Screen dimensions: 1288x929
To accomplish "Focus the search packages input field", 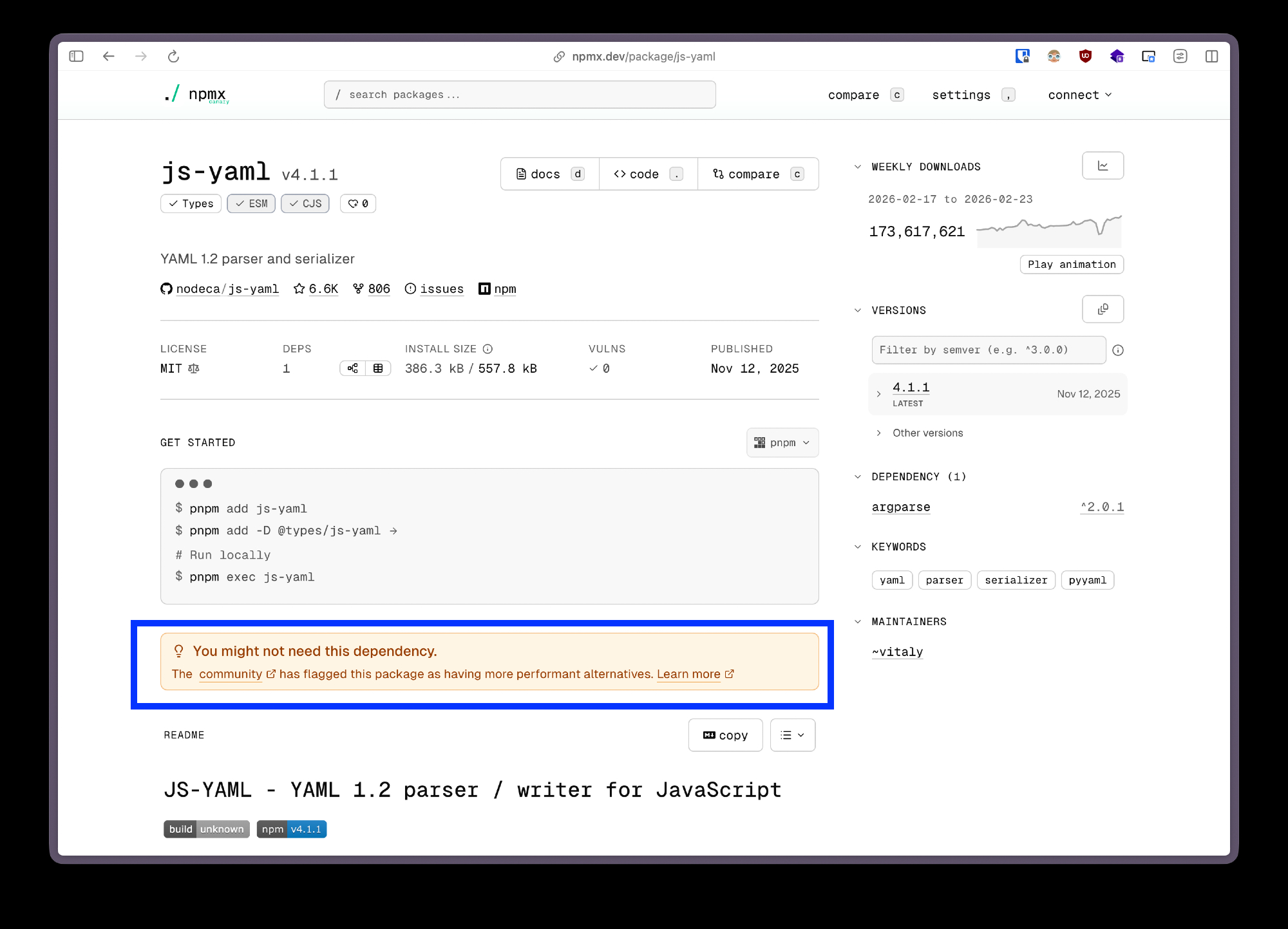I will pos(519,95).
